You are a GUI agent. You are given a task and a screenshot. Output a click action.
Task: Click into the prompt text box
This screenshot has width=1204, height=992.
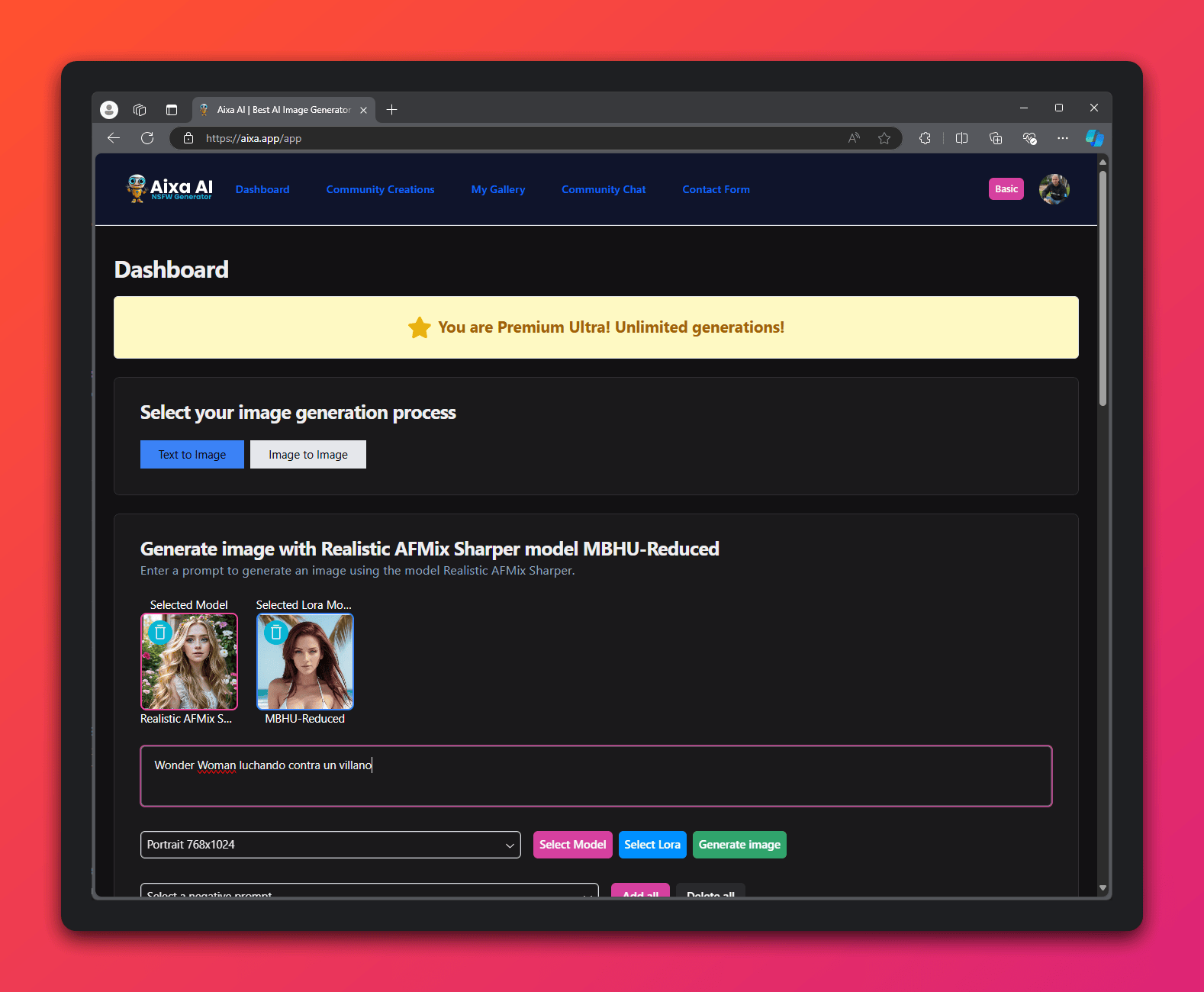pyautogui.click(x=596, y=776)
